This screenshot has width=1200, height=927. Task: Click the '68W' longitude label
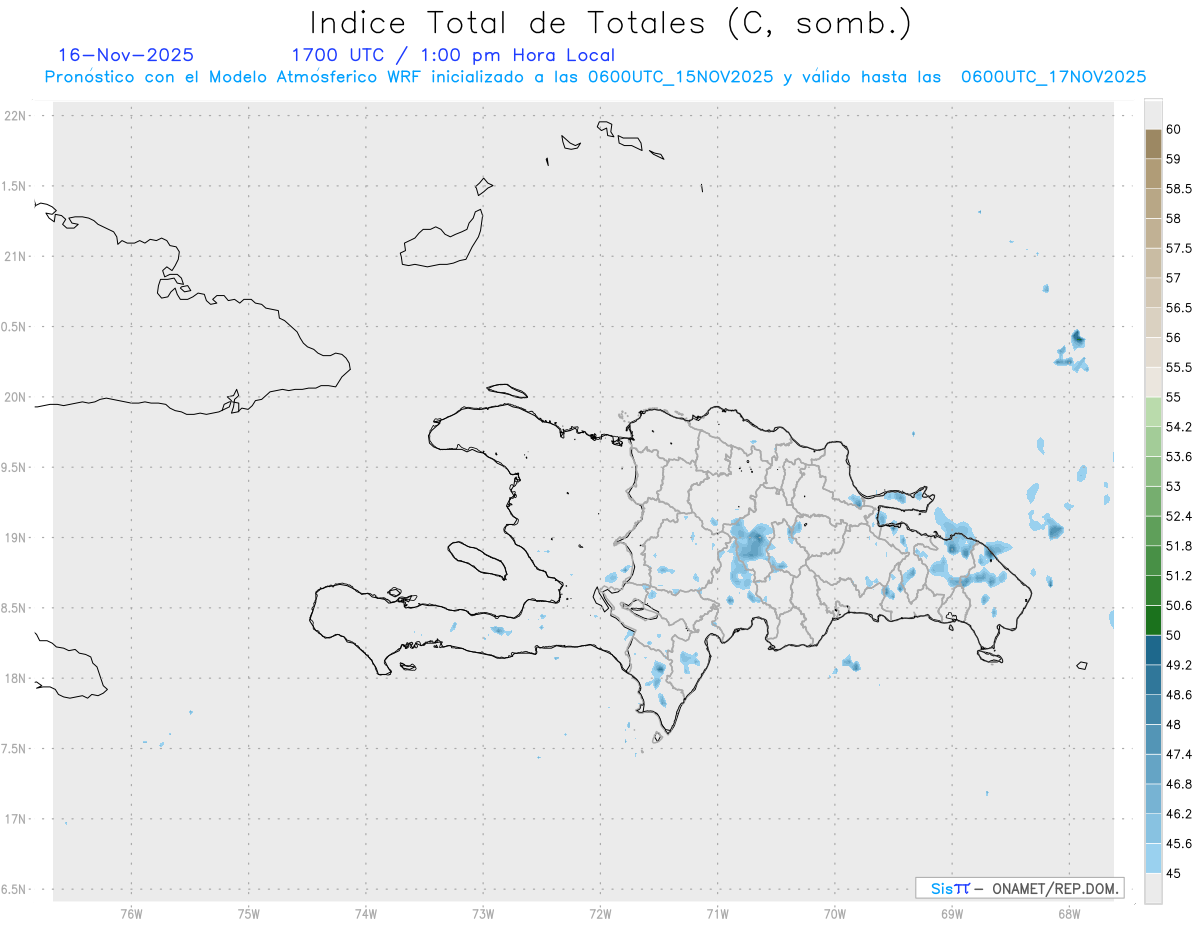pyautogui.click(x=1069, y=913)
